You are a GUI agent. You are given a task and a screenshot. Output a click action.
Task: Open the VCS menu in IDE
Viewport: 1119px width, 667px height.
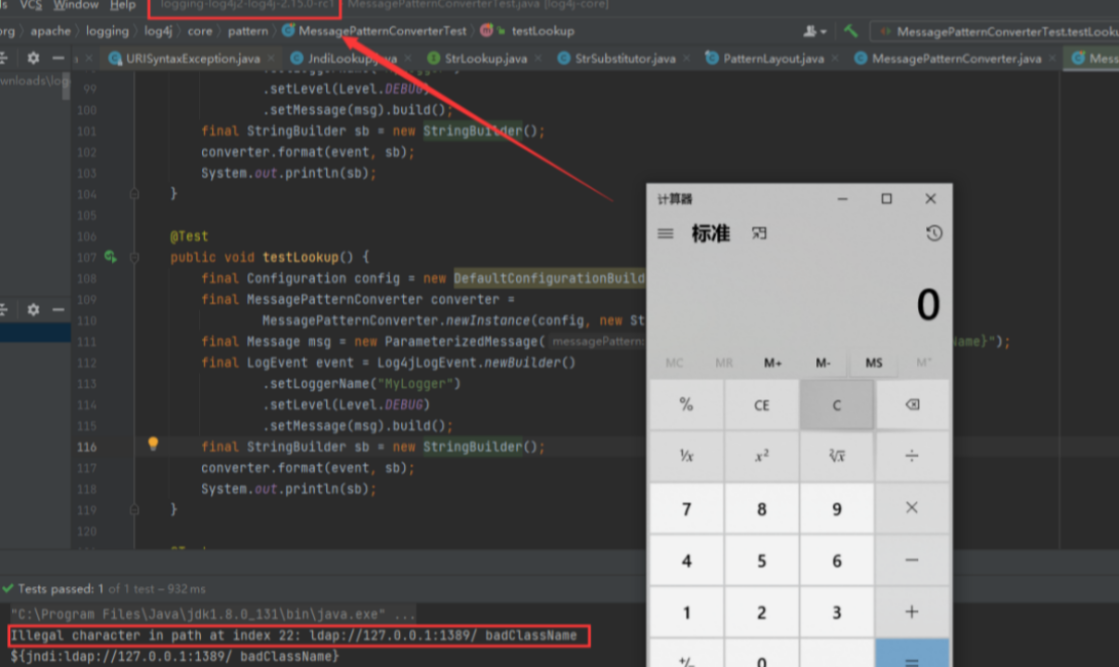tap(31, 5)
